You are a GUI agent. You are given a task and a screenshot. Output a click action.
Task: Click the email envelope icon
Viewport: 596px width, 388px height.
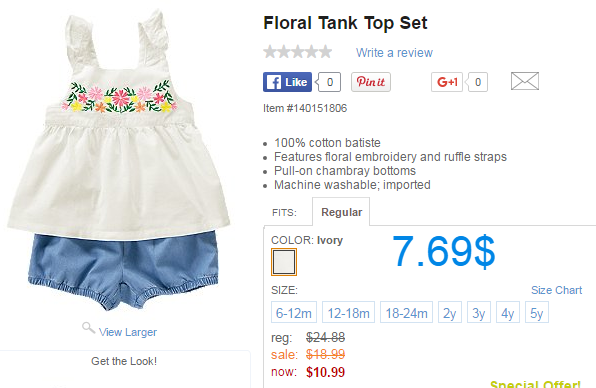tap(525, 81)
